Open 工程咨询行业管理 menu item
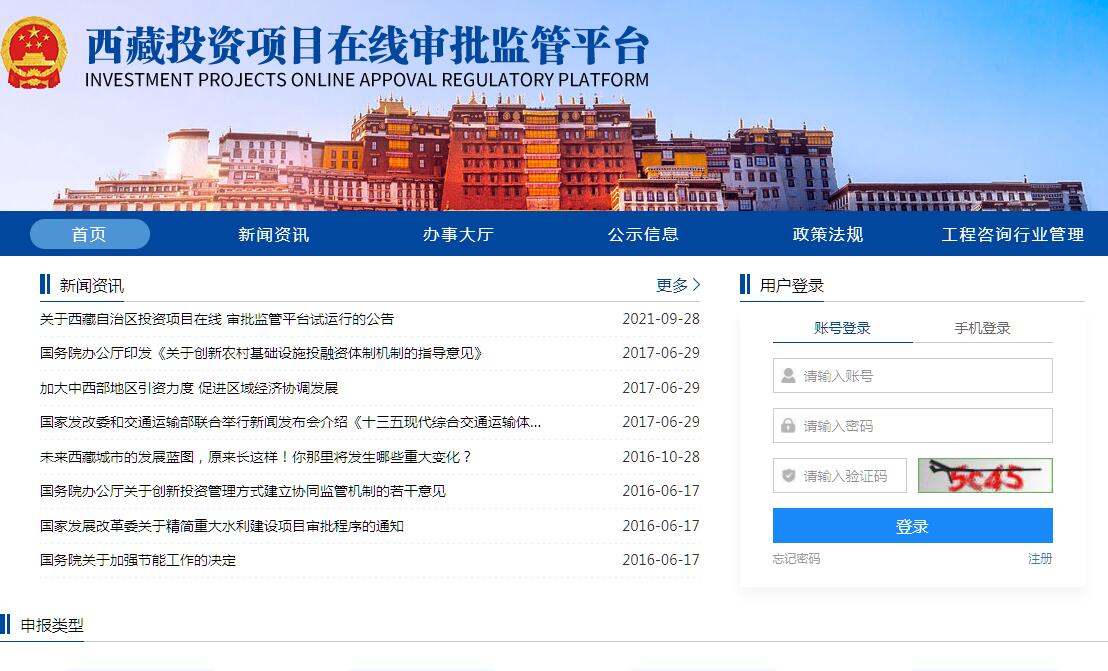Screen dimensions: 1108x671 (1012, 234)
